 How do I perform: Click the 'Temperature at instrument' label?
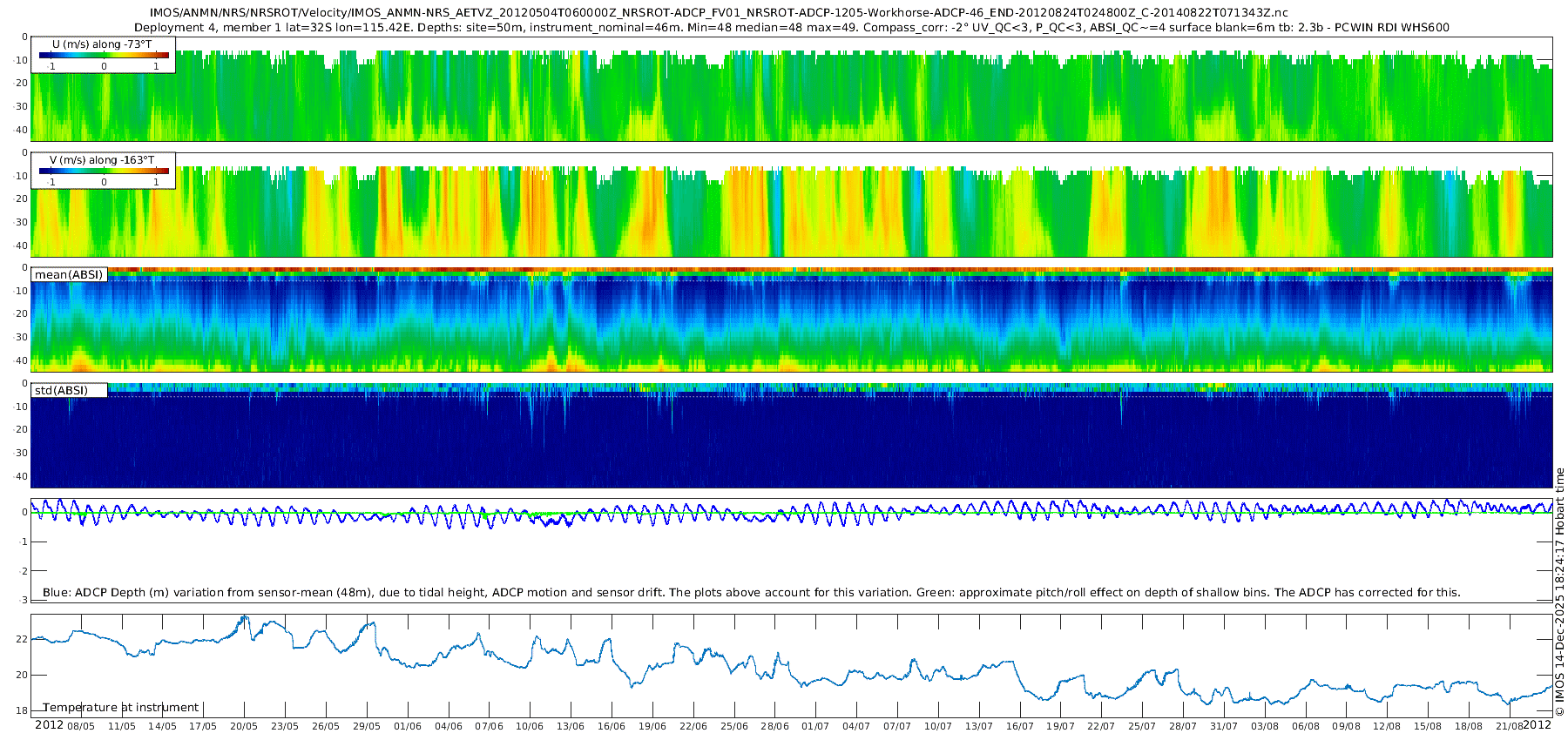click(120, 708)
